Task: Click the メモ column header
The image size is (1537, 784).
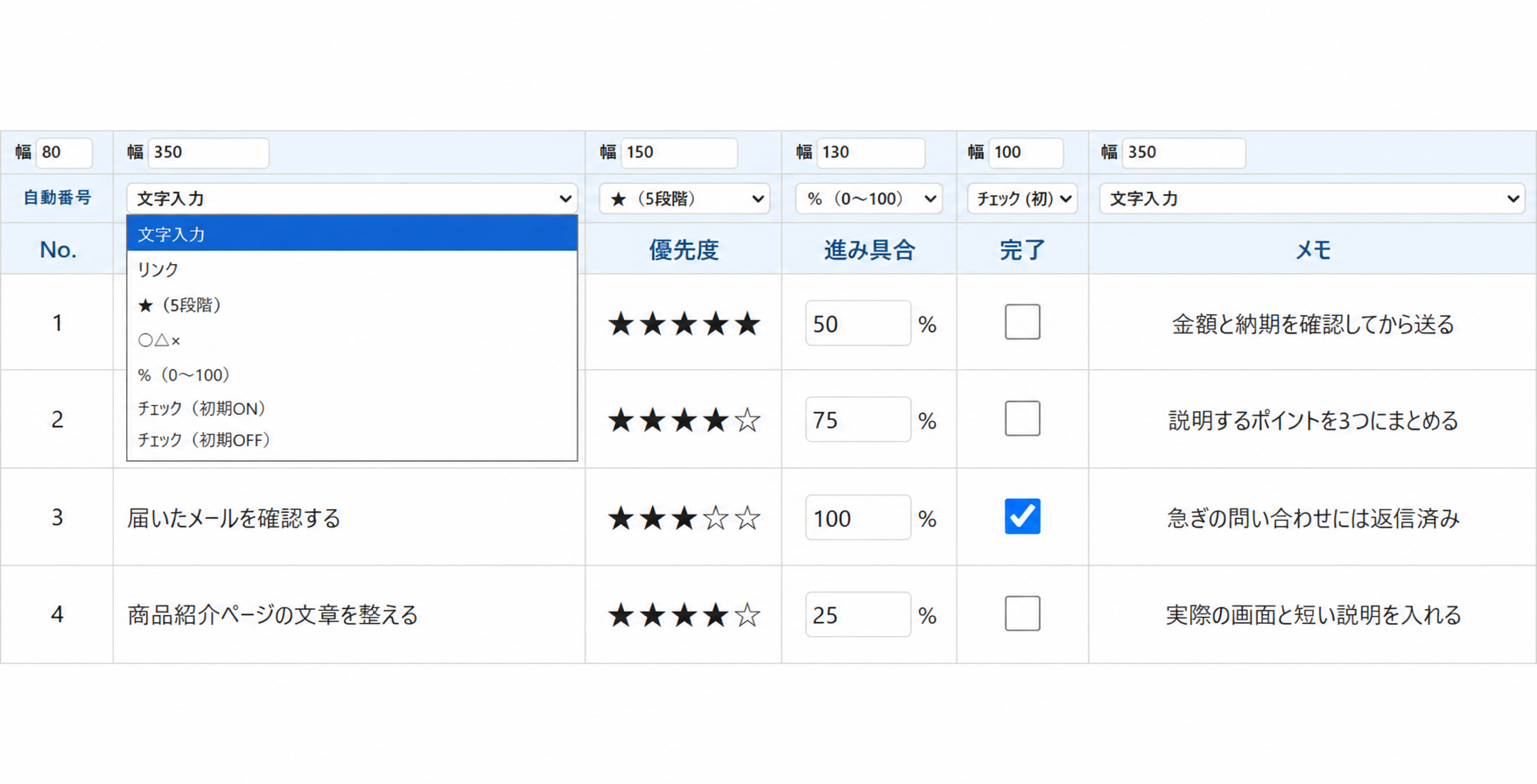Action: (1313, 250)
